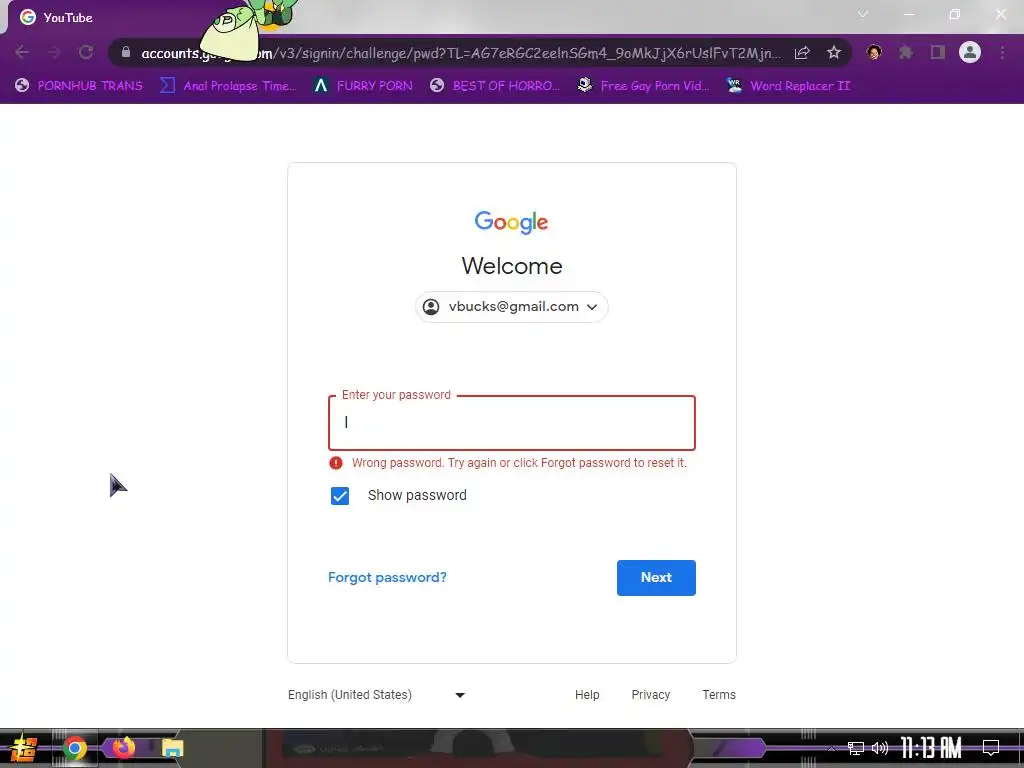The image size is (1024, 768).
Task: Open the Help footer link
Action: [587, 695]
